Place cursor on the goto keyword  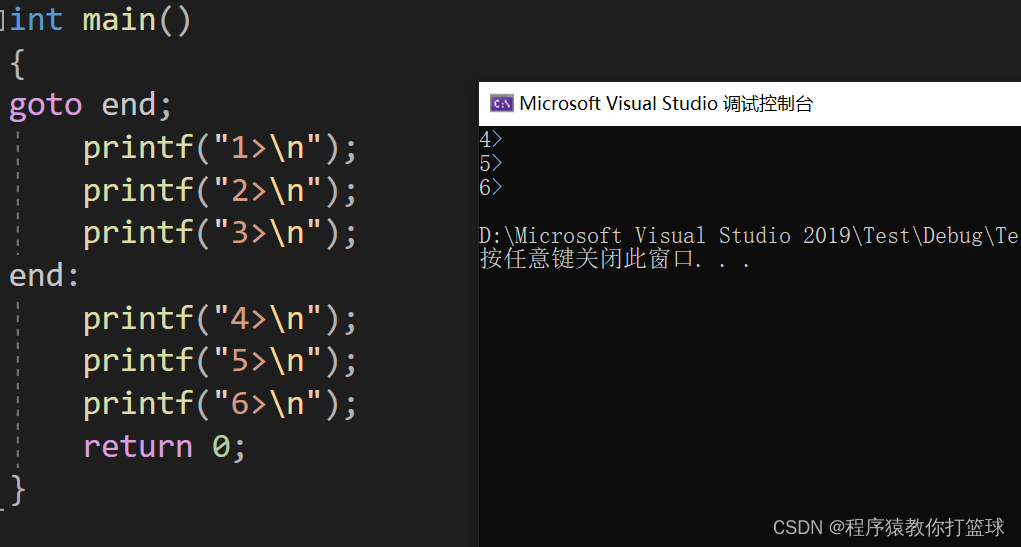tap(45, 105)
